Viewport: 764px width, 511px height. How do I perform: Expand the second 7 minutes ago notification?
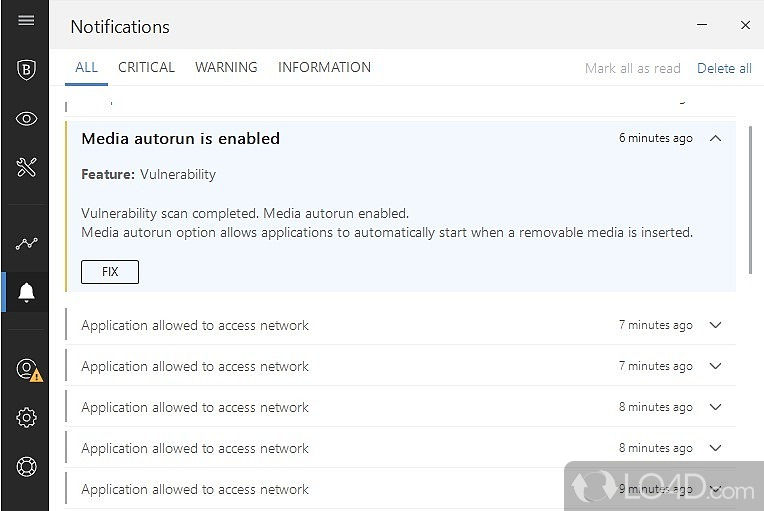pos(715,366)
